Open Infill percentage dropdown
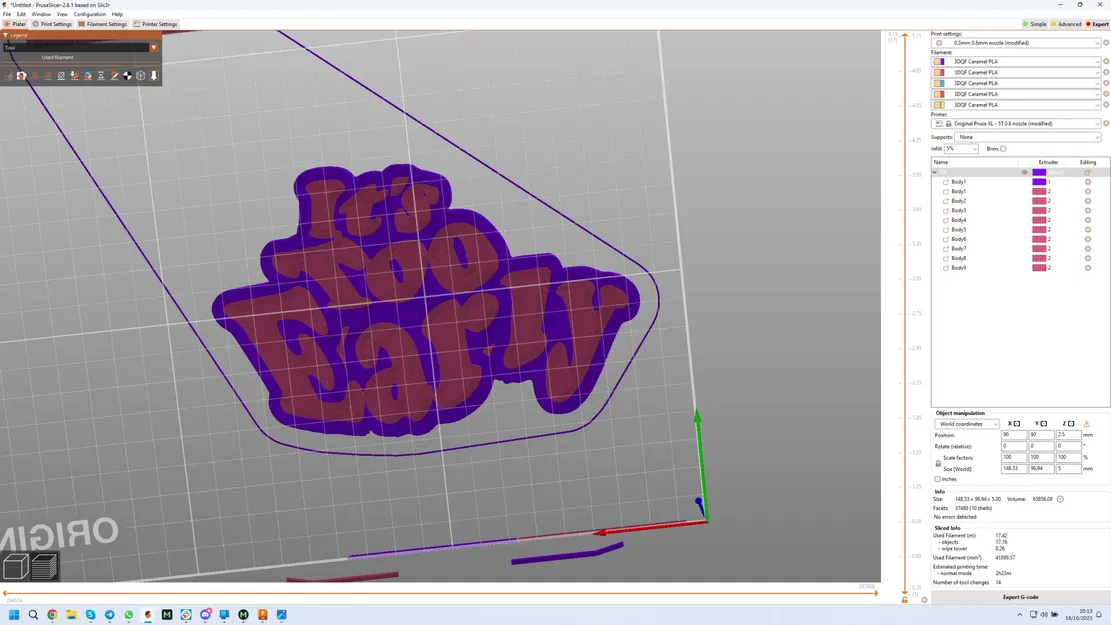Viewport: 1111px width, 625px height. 961,149
